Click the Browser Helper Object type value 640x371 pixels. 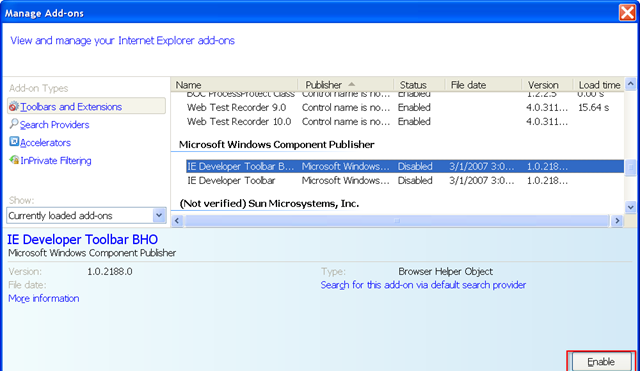coord(445,271)
